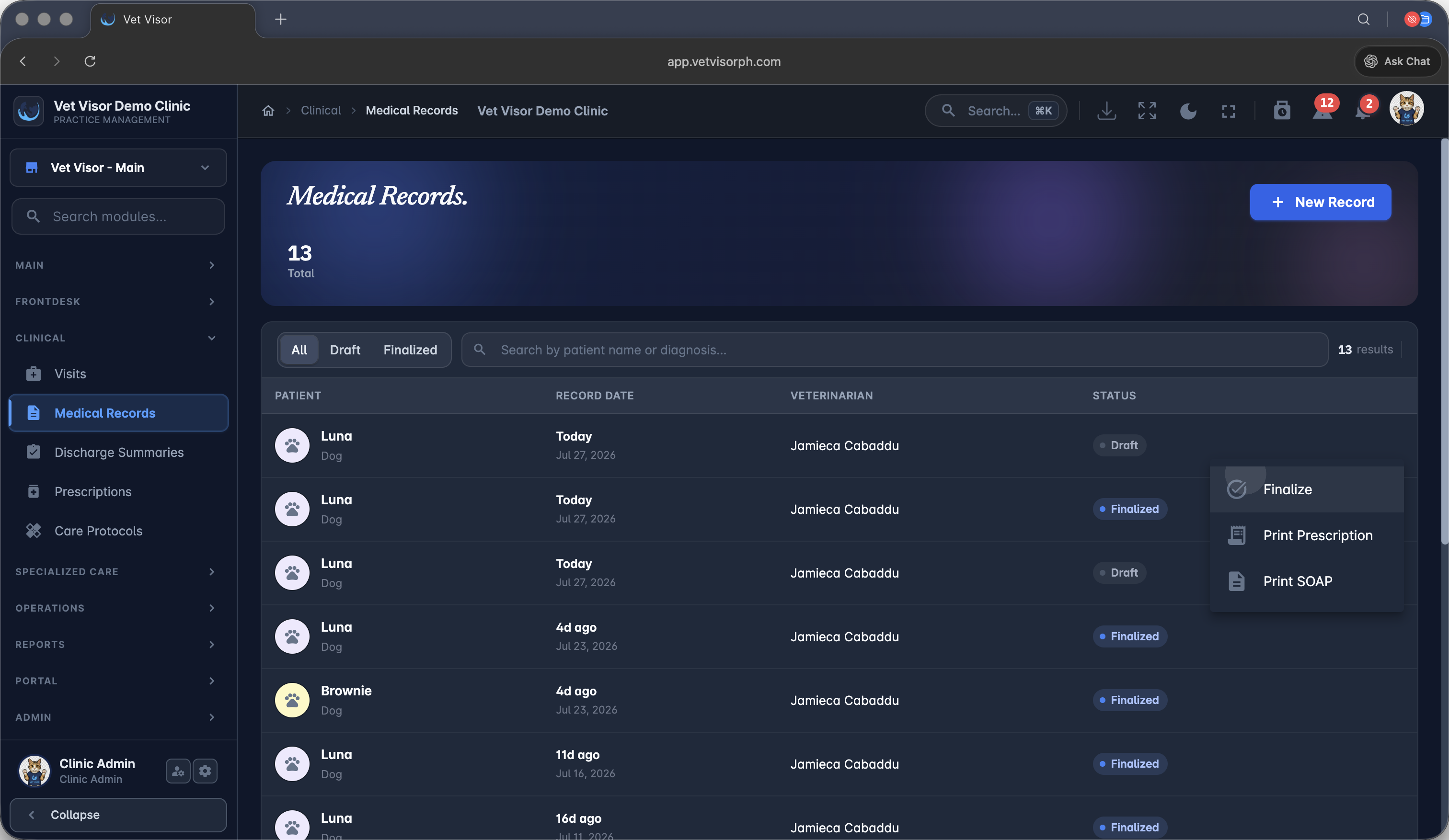Select Medical Records in the sidebar

click(118, 412)
